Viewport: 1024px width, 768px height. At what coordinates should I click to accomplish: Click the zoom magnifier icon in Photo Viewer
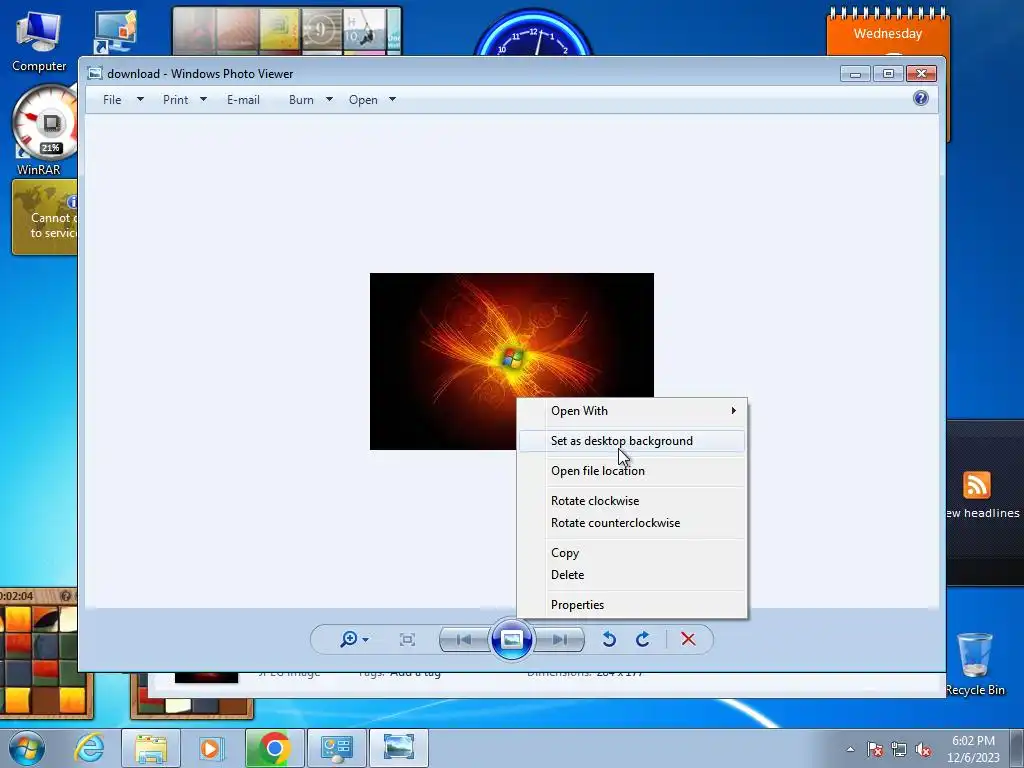point(349,639)
